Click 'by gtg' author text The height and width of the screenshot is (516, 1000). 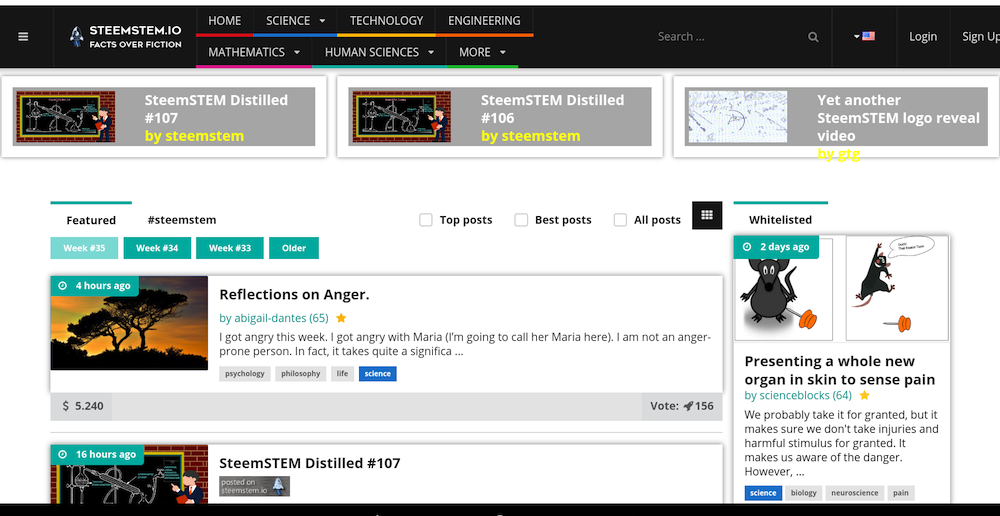click(839, 154)
